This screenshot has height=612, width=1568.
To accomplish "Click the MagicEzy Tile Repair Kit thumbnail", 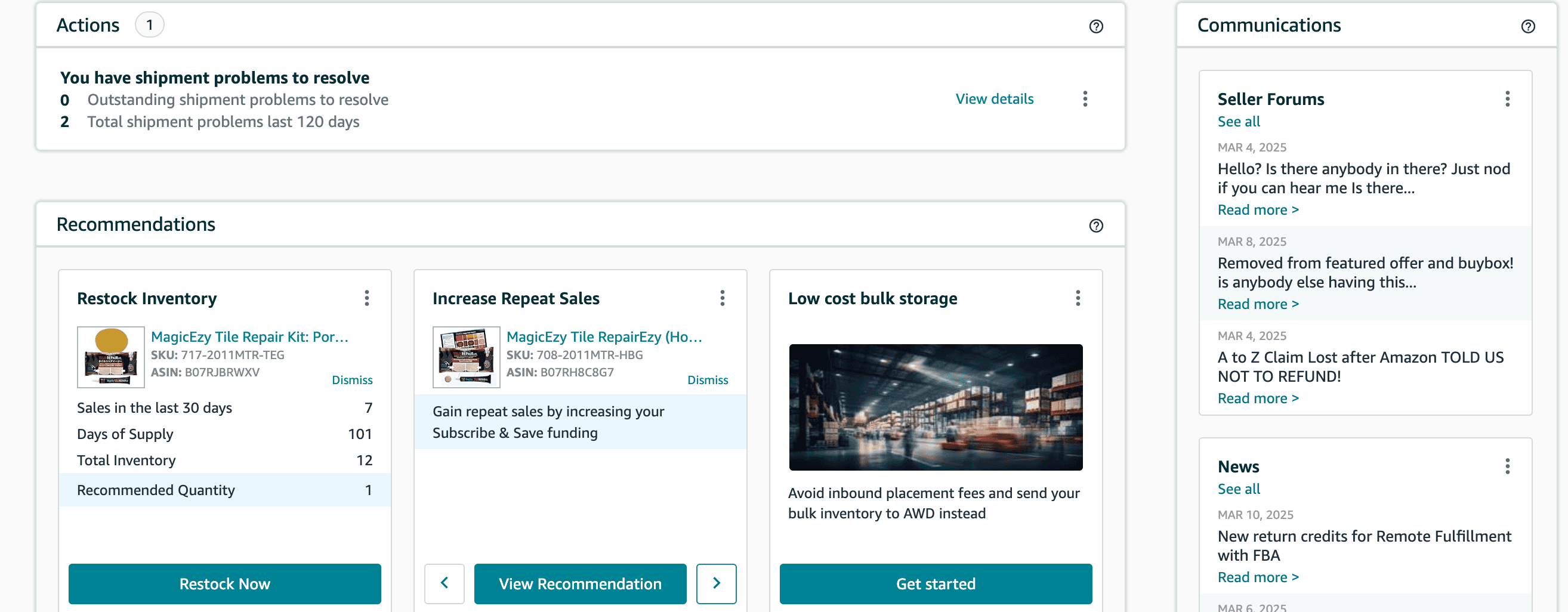I will (x=111, y=357).
